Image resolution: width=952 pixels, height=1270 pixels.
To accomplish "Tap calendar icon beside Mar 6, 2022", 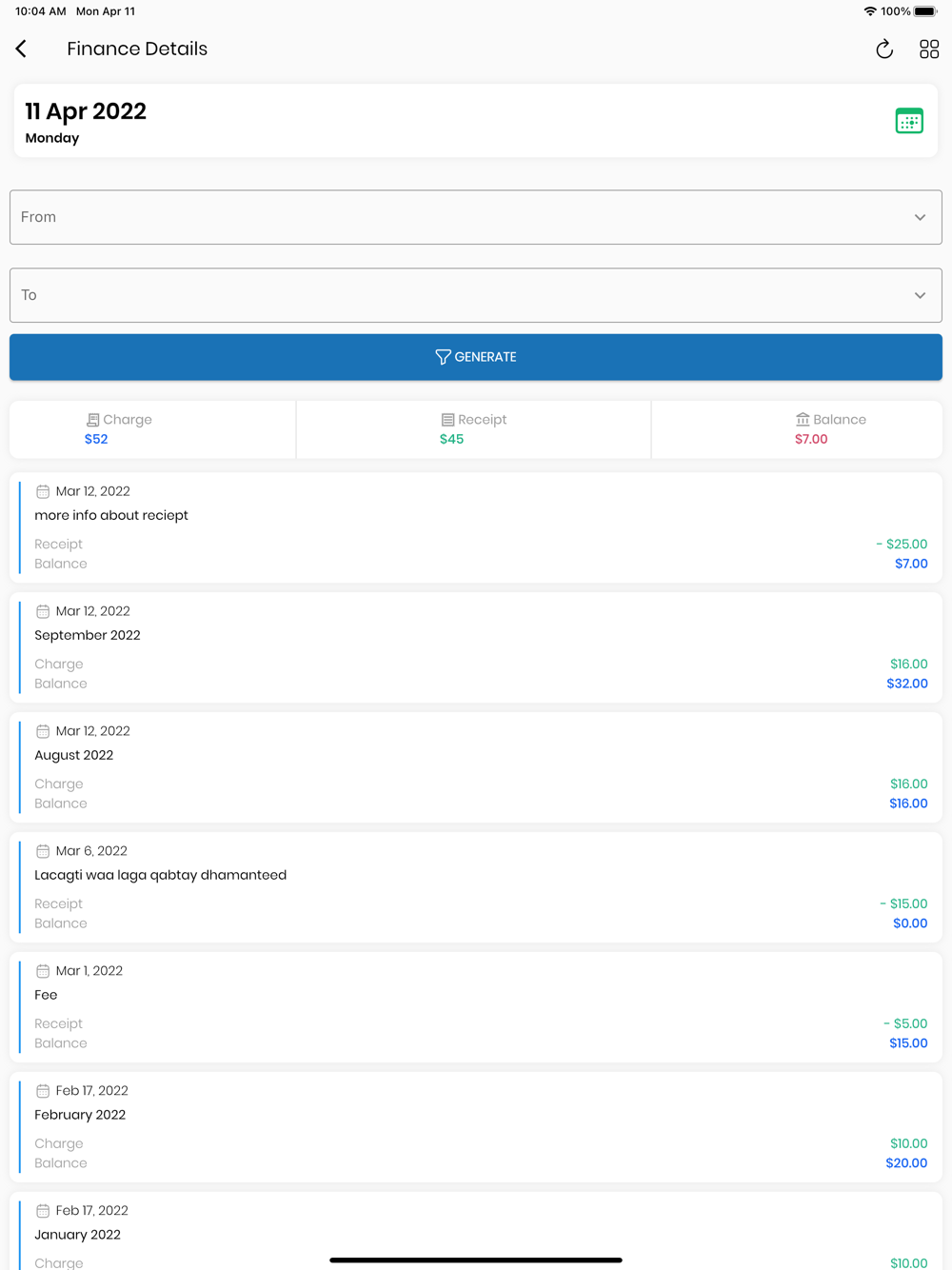I will pyautogui.click(x=43, y=851).
